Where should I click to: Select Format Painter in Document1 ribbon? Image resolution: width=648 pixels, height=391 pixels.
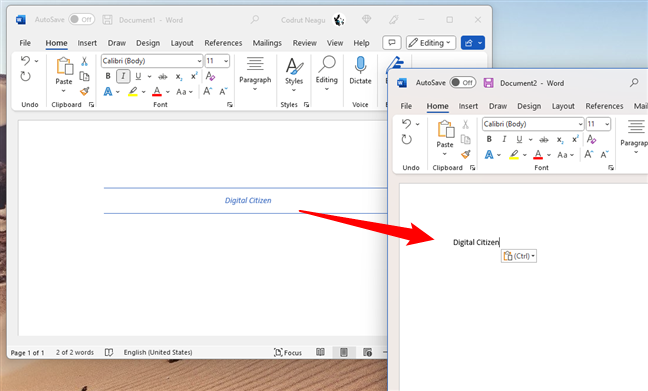[84, 91]
